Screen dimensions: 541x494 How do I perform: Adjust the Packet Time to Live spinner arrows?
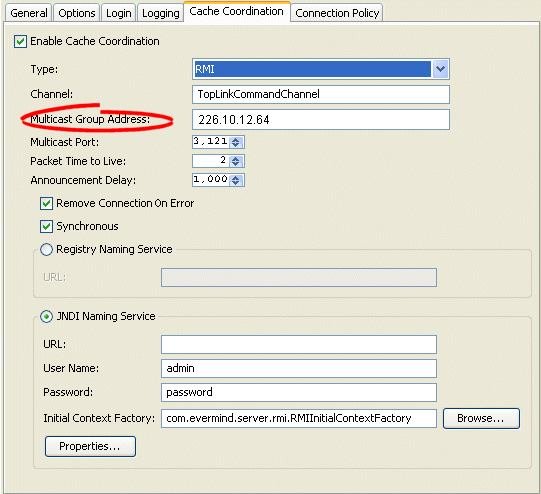pyautogui.click(x=236, y=161)
